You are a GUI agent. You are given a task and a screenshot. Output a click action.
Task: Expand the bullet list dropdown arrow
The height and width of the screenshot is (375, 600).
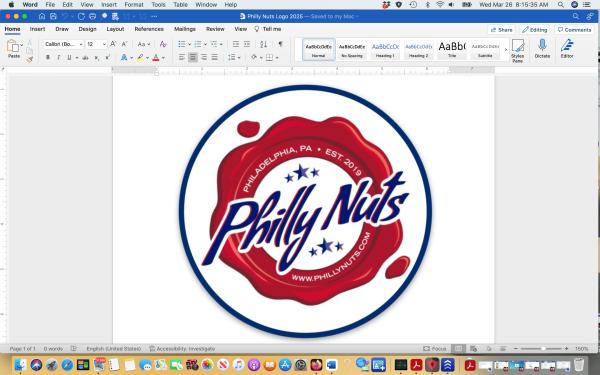189,44
